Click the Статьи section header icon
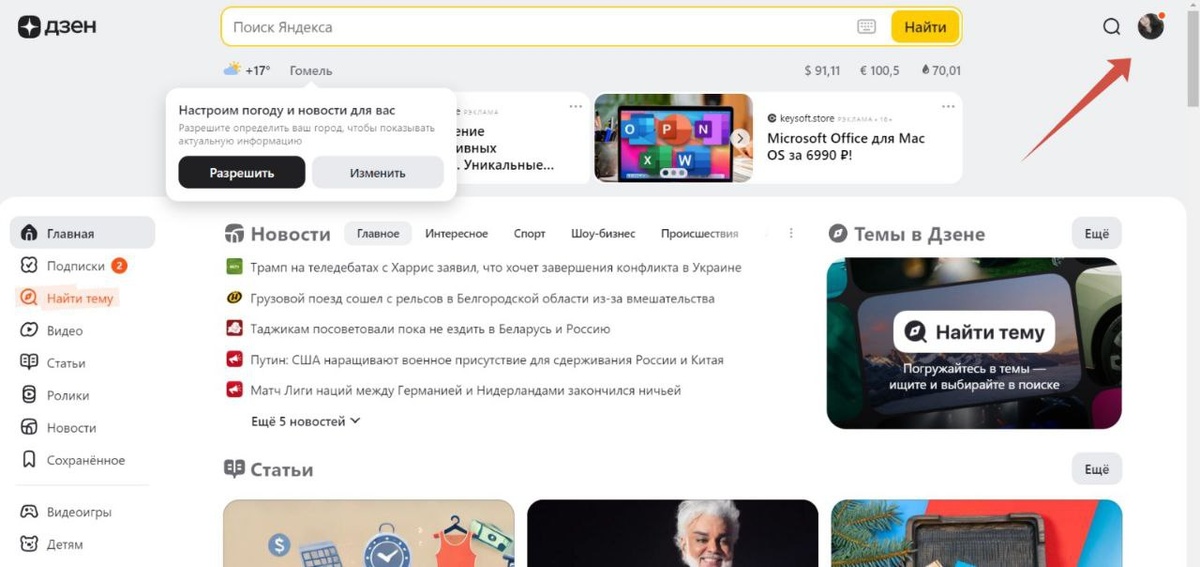Image resolution: width=1200 pixels, height=567 pixels. tap(234, 469)
